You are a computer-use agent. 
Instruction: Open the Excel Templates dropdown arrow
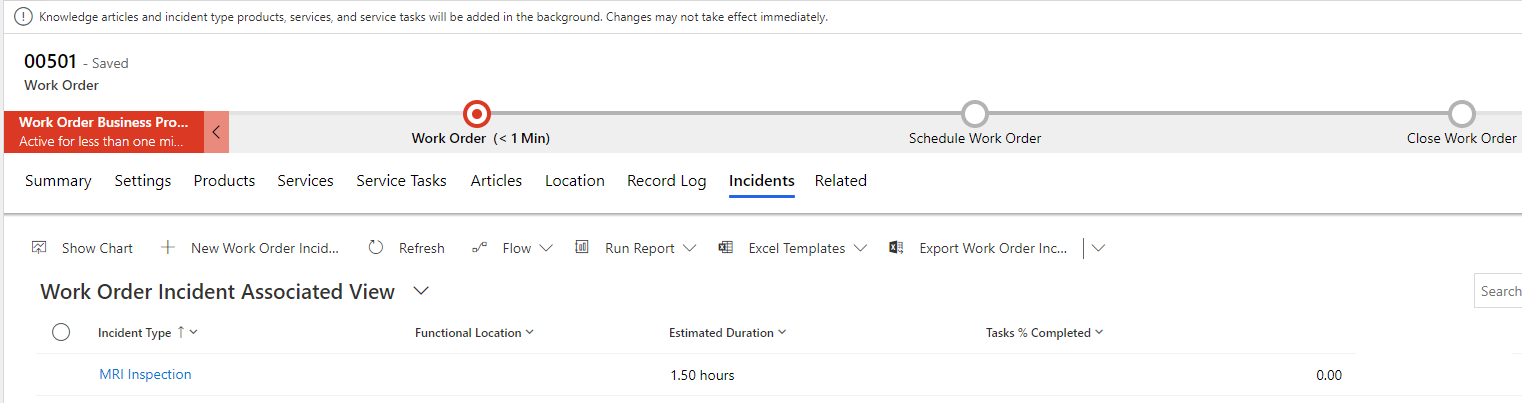pos(861,248)
